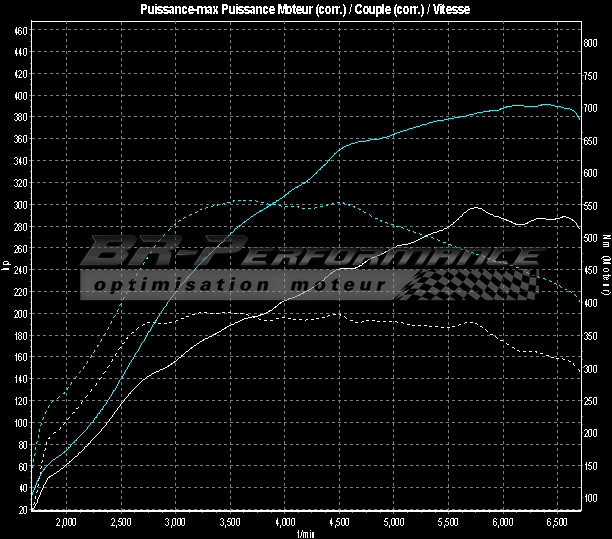
Task: Click the '1/min' x-axis label
Action: coord(304,532)
